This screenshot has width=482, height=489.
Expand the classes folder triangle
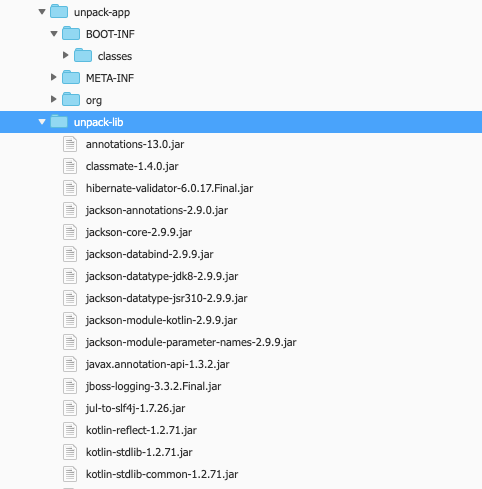point(66,55)
